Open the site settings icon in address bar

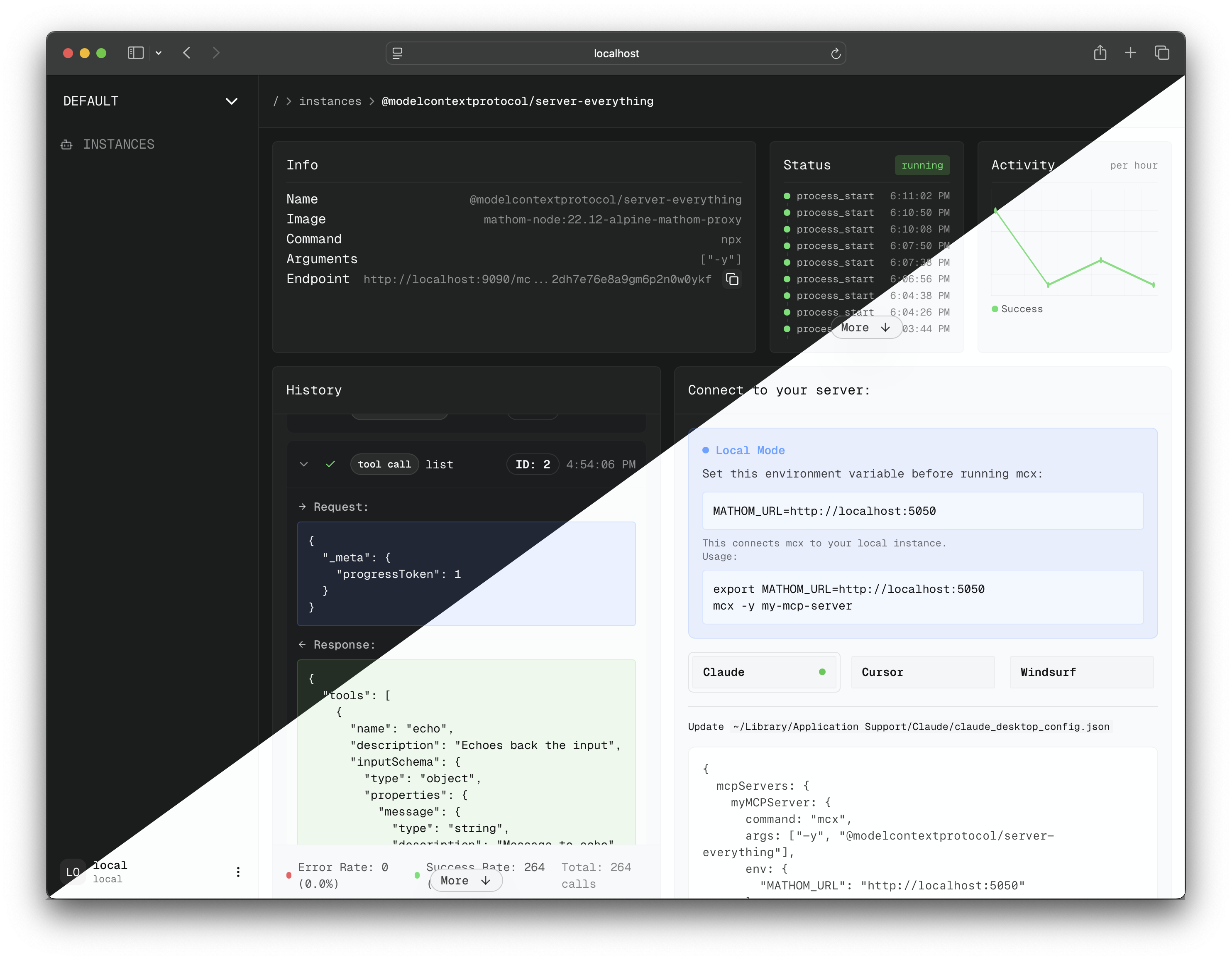(398, 54)
